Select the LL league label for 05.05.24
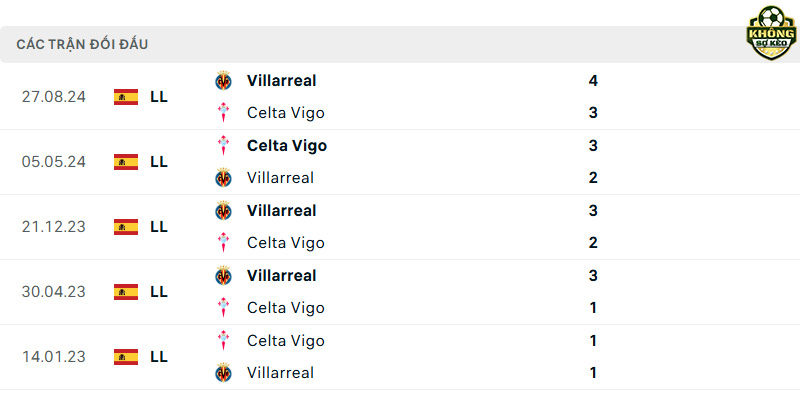 159,162
